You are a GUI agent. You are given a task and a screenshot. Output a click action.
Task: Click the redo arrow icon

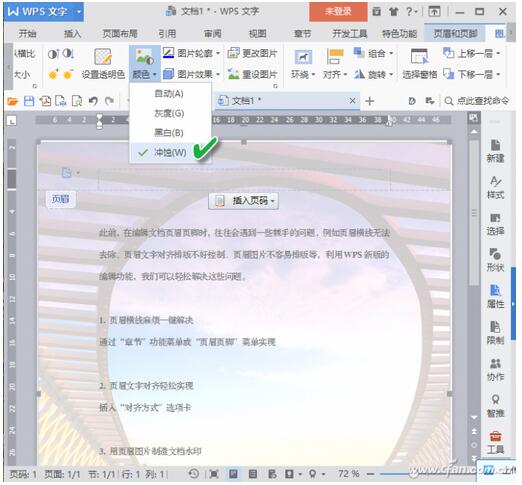pos(109,101)
